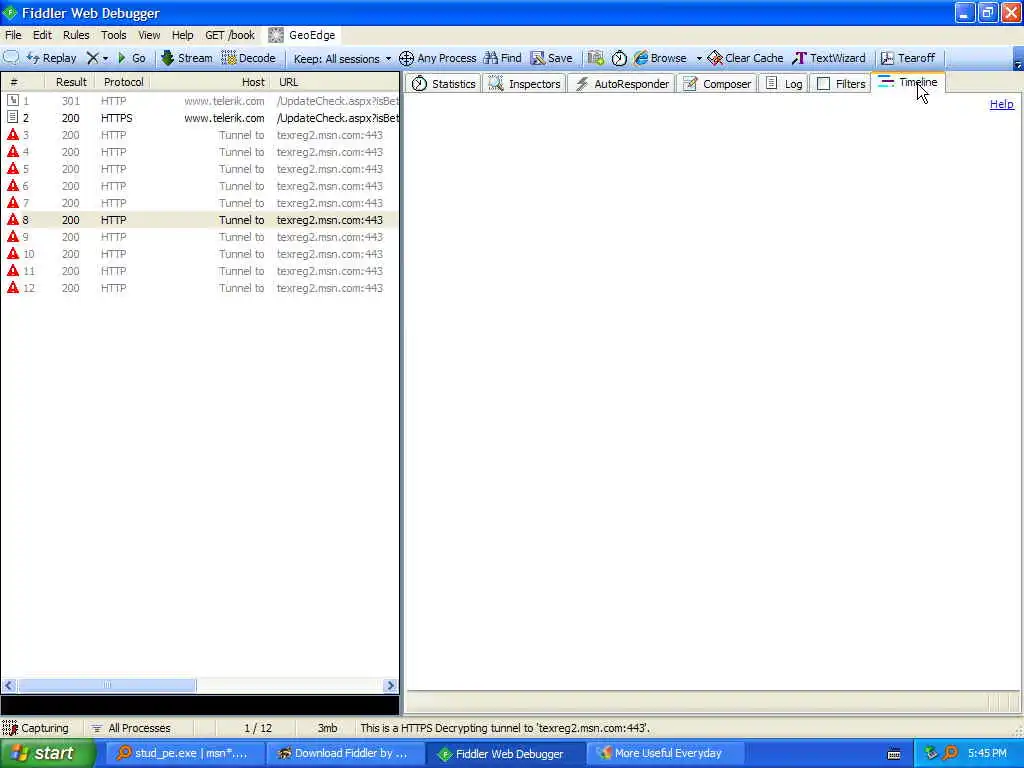Tearoff the inspectors panel
Image resolution: width=1024 pixels, height=768 pixels.
908,58
